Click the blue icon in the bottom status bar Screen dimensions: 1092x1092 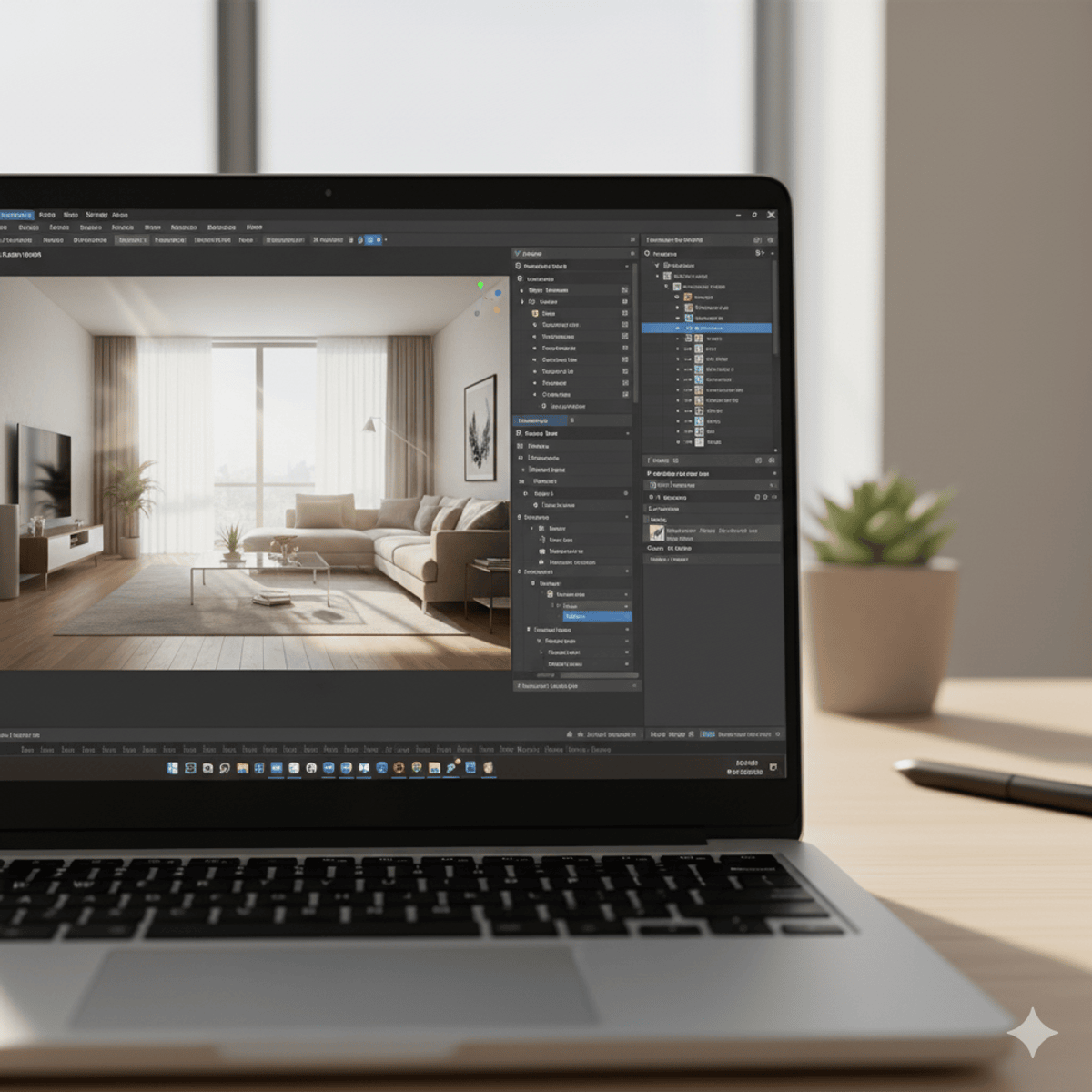click(707, 734)
